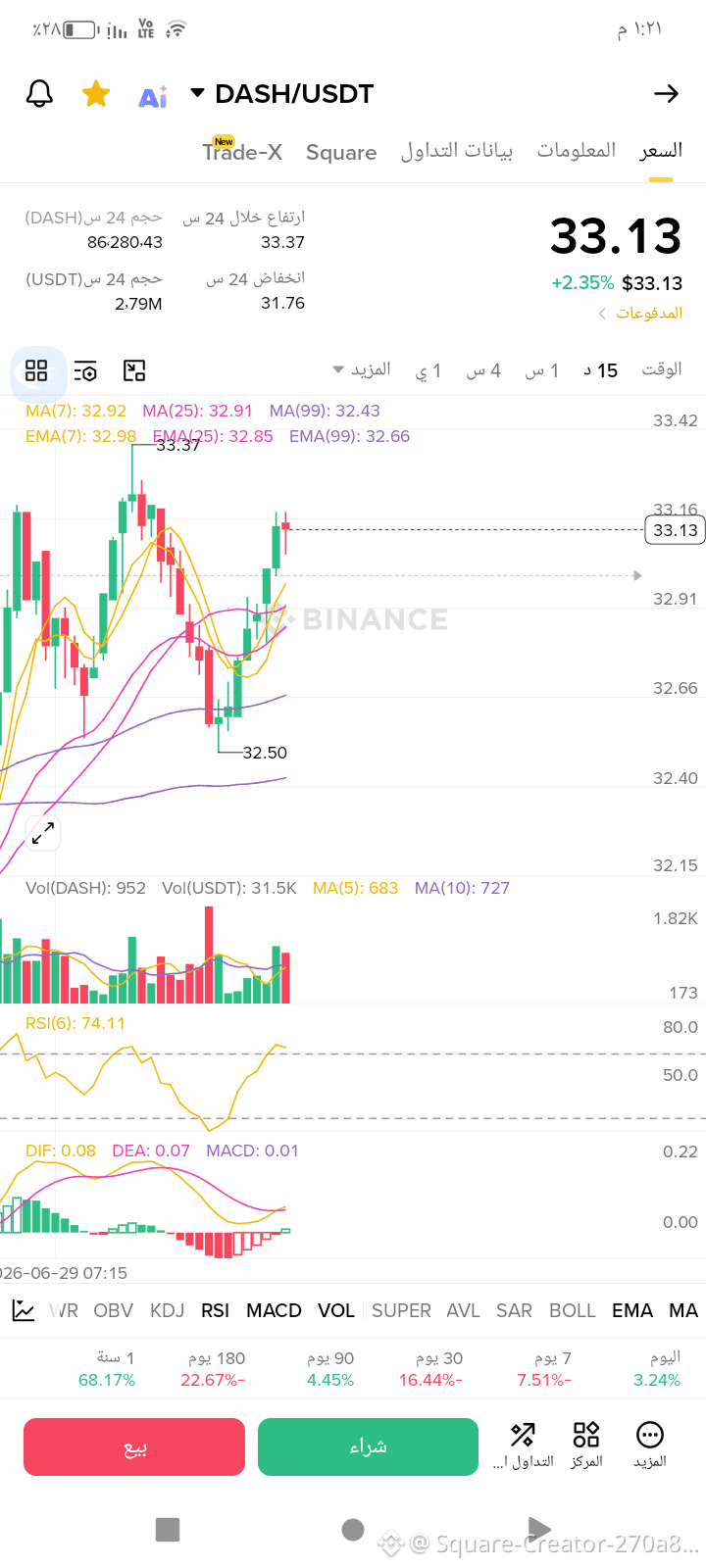Expand chart to fullscreen icon
706x1568 pixels.
click(x=43, y=834)
